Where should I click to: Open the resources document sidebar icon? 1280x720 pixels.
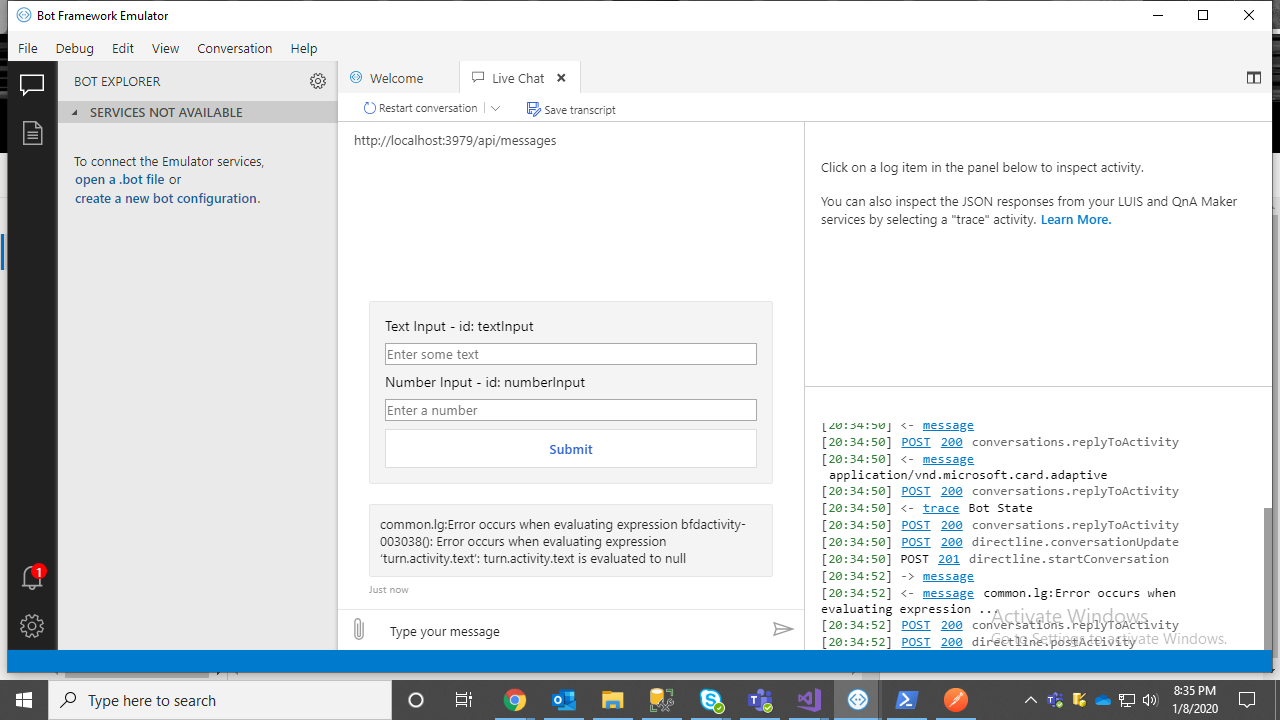pyautogui.click(x=32, y=133)
